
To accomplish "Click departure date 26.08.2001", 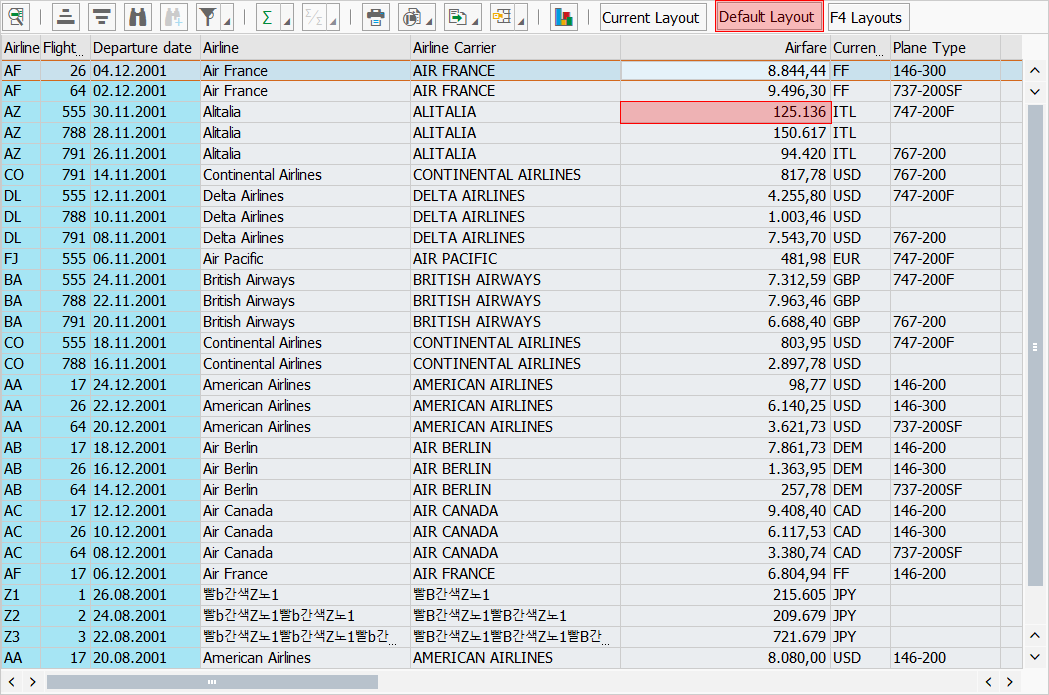I will [x=145, y=595].
